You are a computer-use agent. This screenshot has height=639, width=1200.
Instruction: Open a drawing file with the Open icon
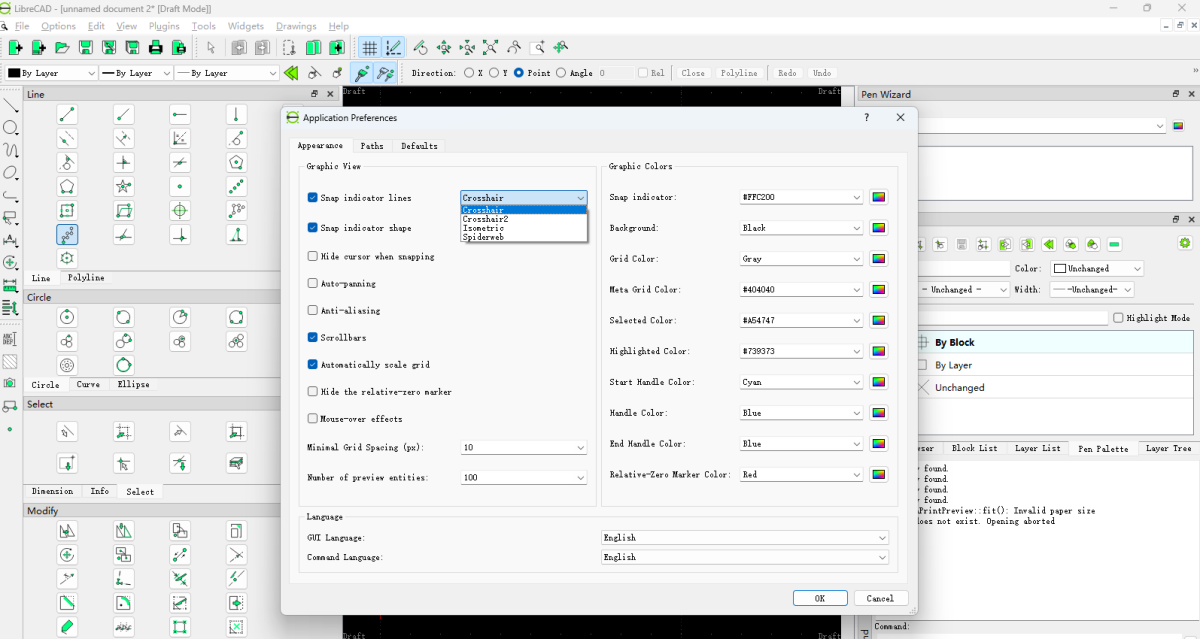61,47
